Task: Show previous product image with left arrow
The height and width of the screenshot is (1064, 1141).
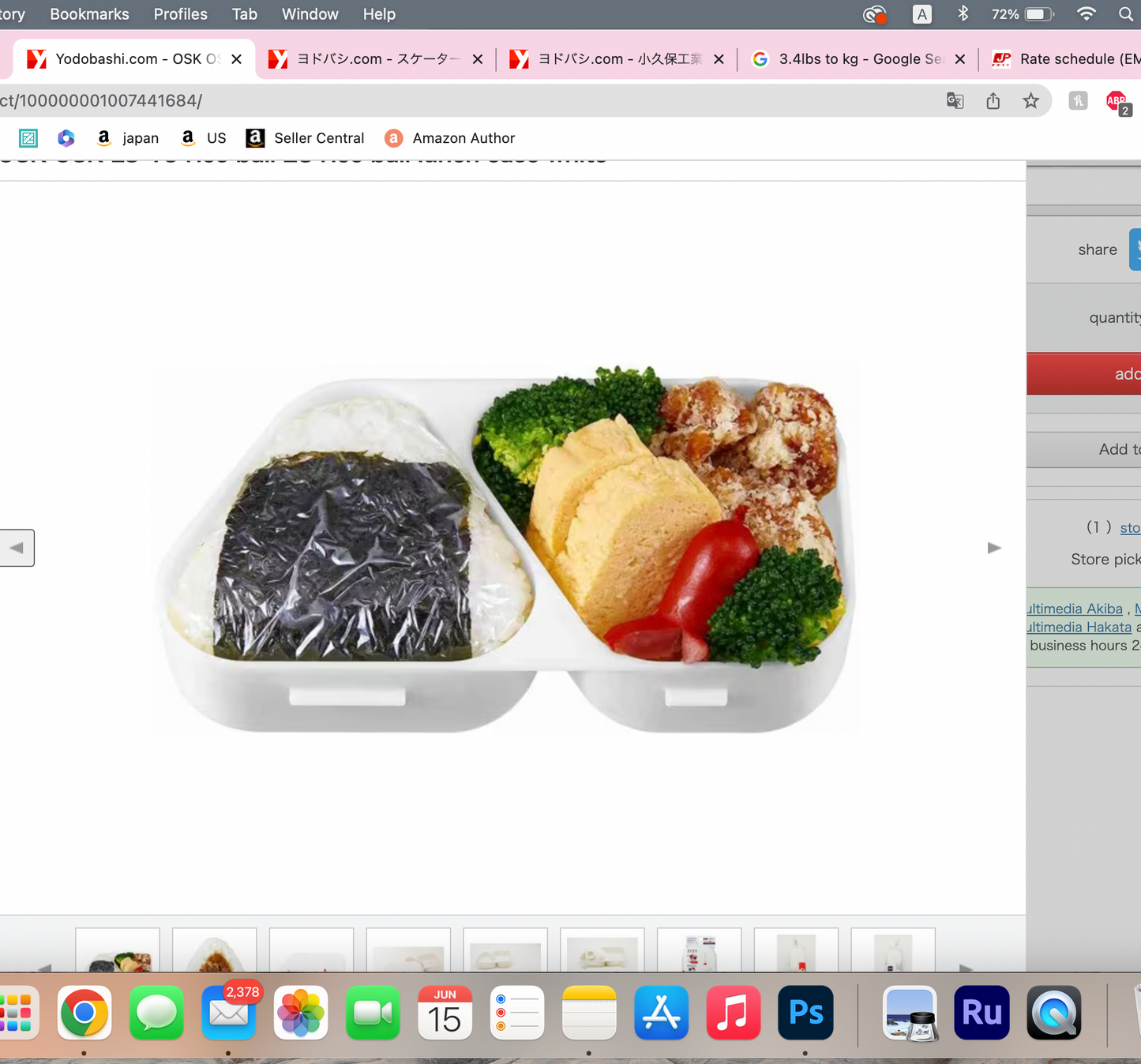Action: coord(17,548)
